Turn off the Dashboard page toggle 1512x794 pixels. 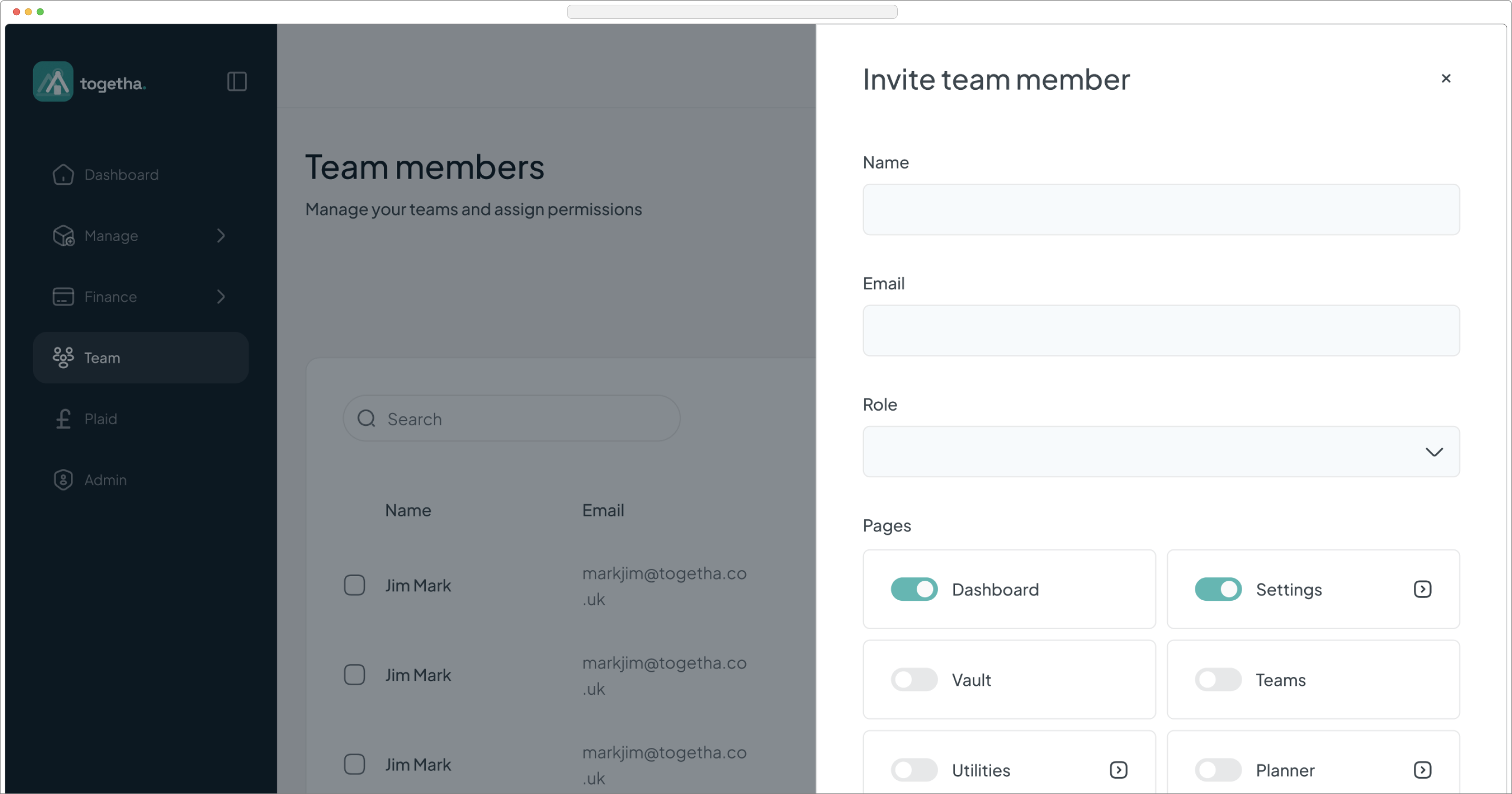(x=914, y=589)
